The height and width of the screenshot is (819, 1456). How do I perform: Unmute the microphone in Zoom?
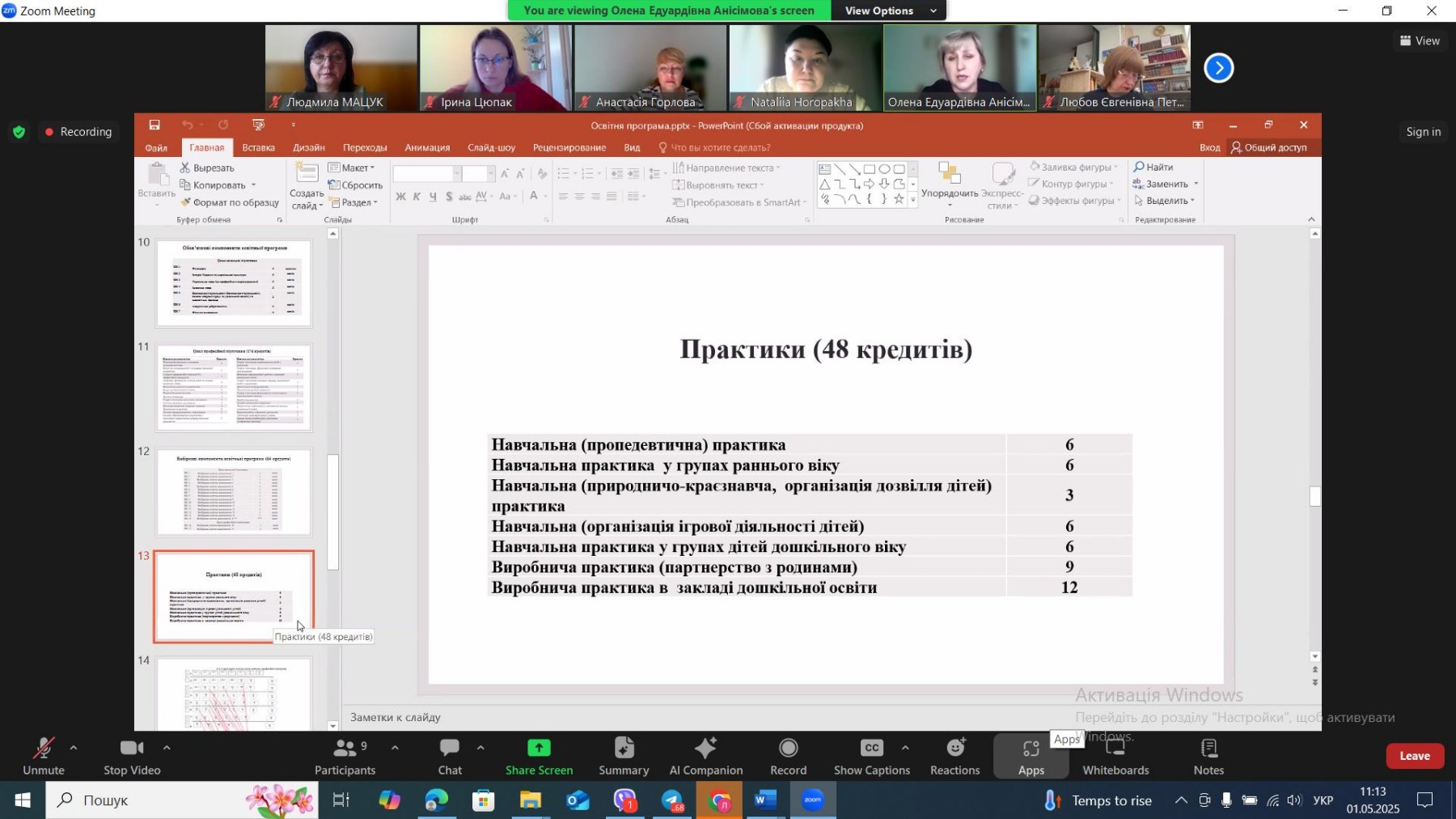tap(43, 756)
